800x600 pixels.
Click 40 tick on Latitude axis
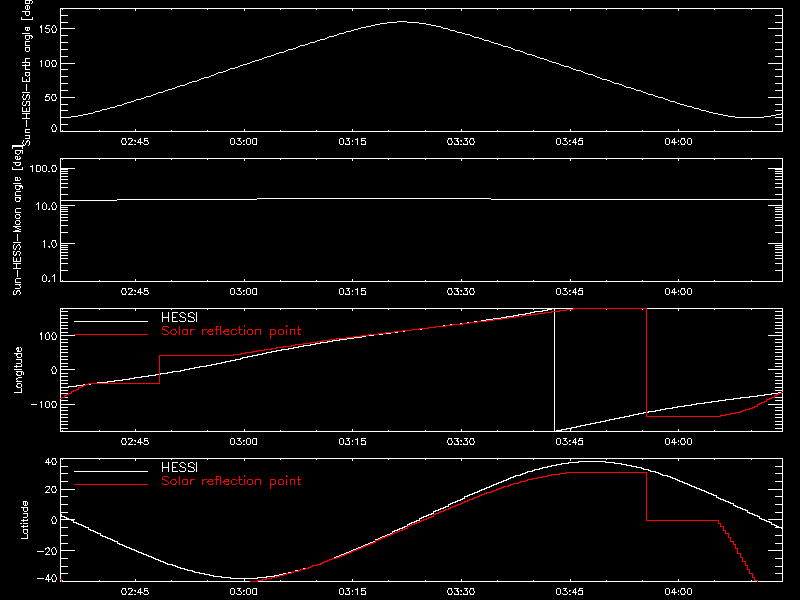[x=52, y=462]
